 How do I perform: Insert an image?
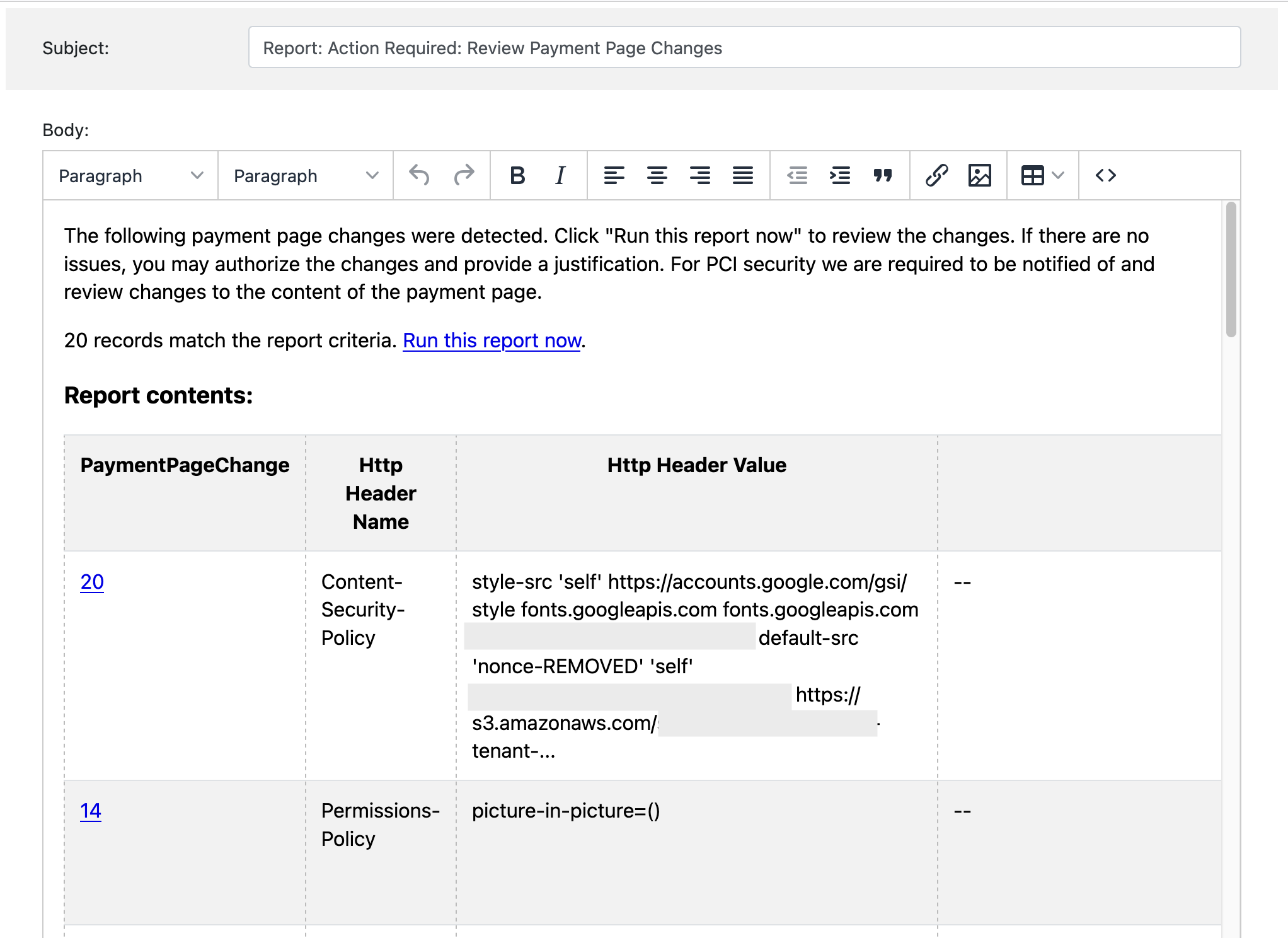coord(979,175)
